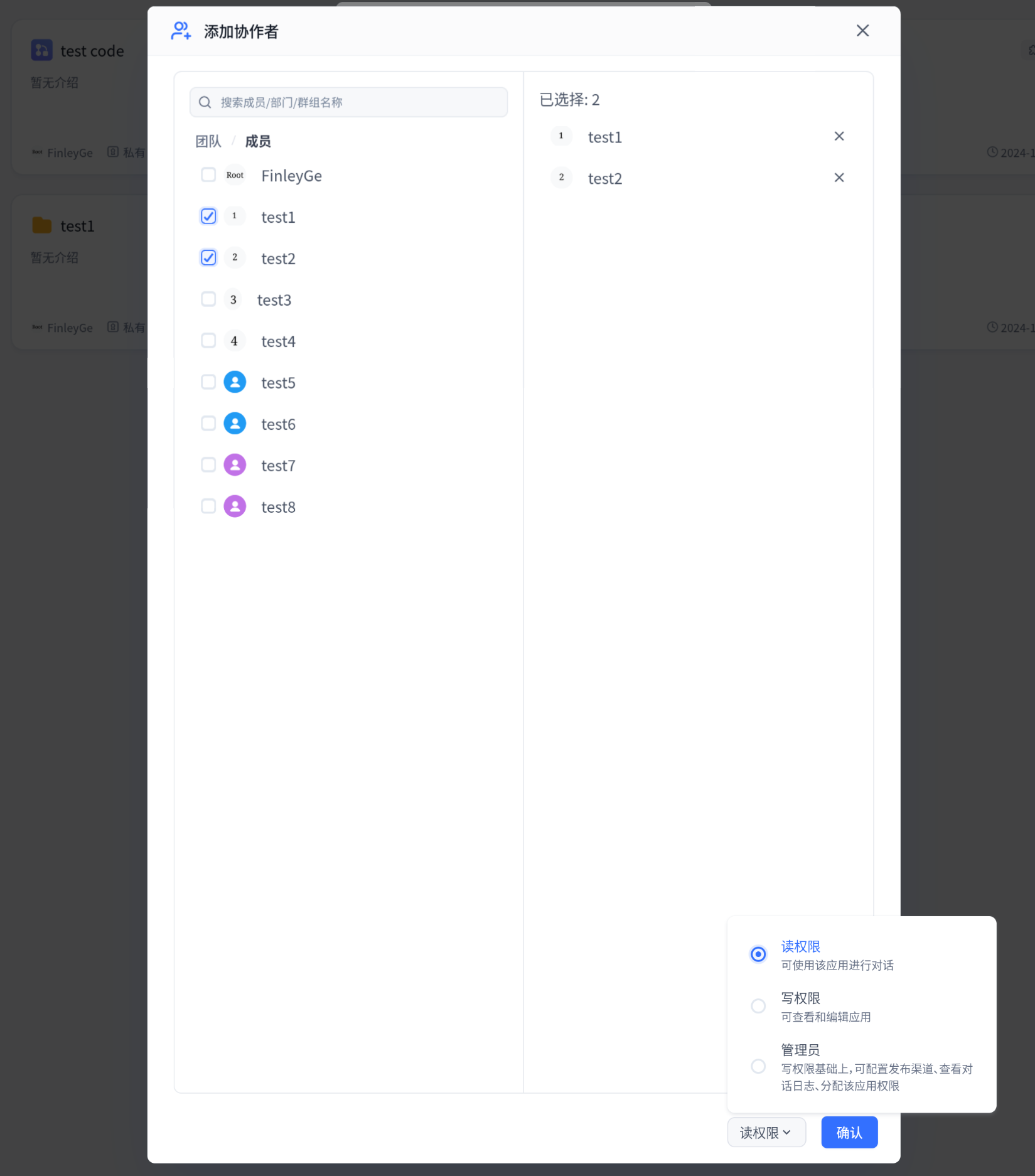Uncheck the test1 member checkbox
Viewport: 1035px width, 1176px height.
[208, 216]
